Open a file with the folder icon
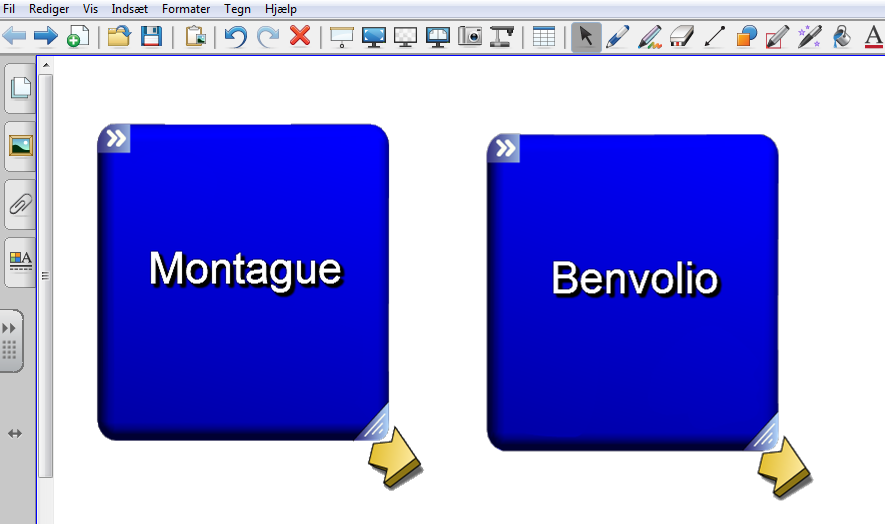Image resolution: width=885 pixels, height=524 pixels. point(119,37)
